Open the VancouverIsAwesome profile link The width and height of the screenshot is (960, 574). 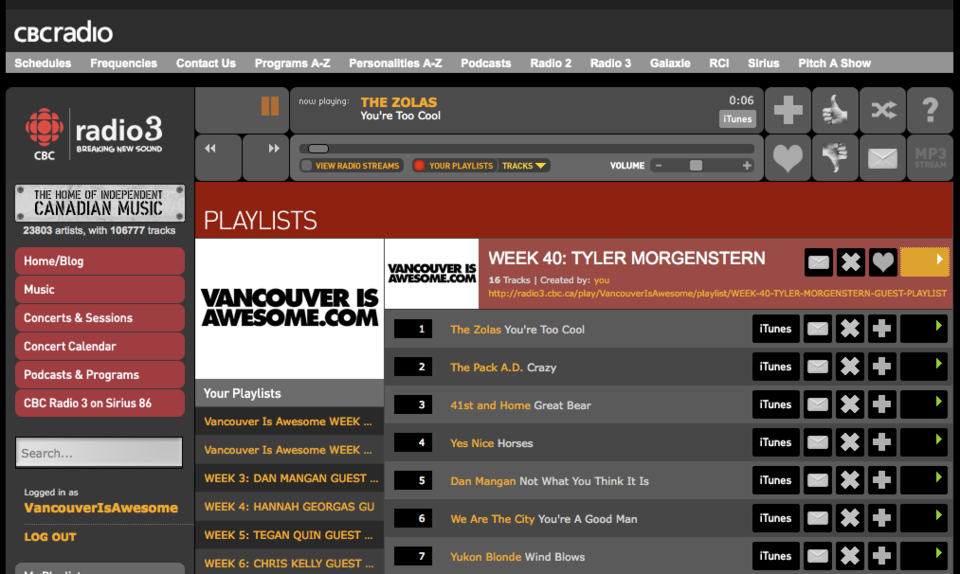pos(101,508)
